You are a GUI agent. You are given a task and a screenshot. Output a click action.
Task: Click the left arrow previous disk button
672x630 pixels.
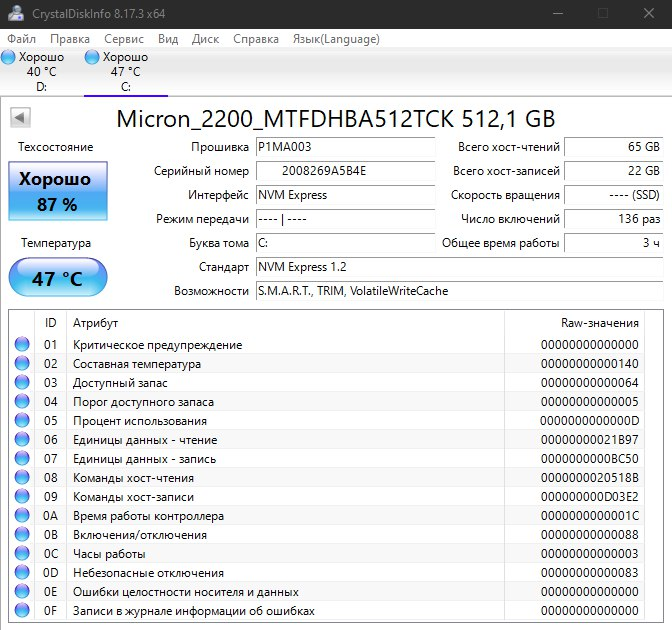tap(20, 117)
